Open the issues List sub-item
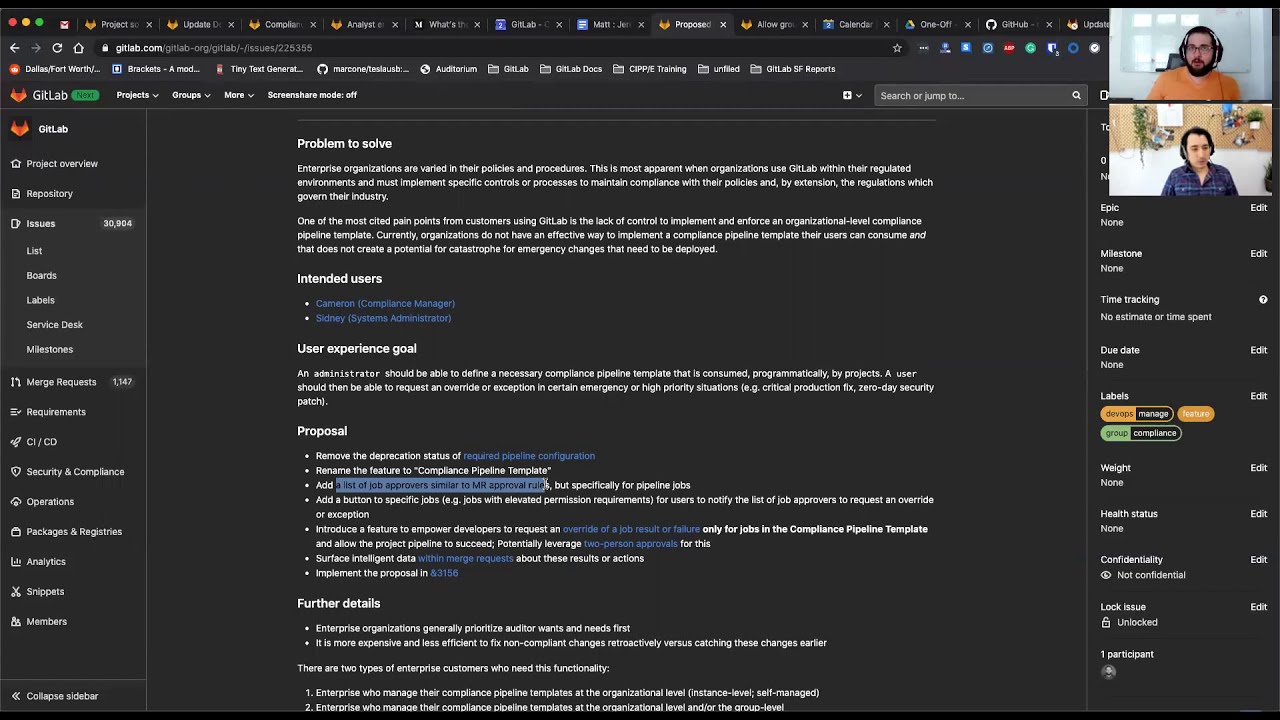The width and height of the screenshot is (1280, 720). [x=34, y=251]
